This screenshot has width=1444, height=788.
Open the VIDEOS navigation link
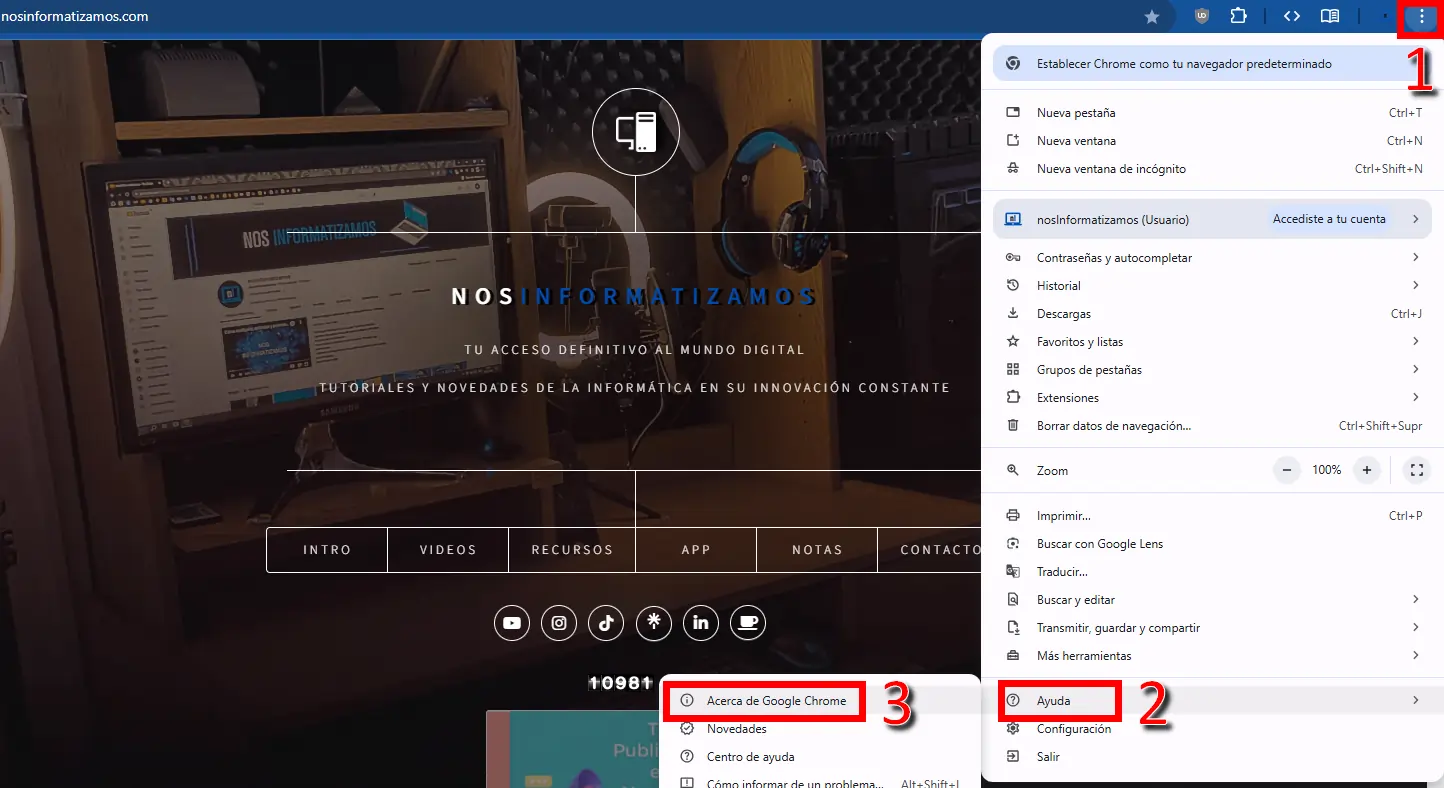click(x=448, y=550)
